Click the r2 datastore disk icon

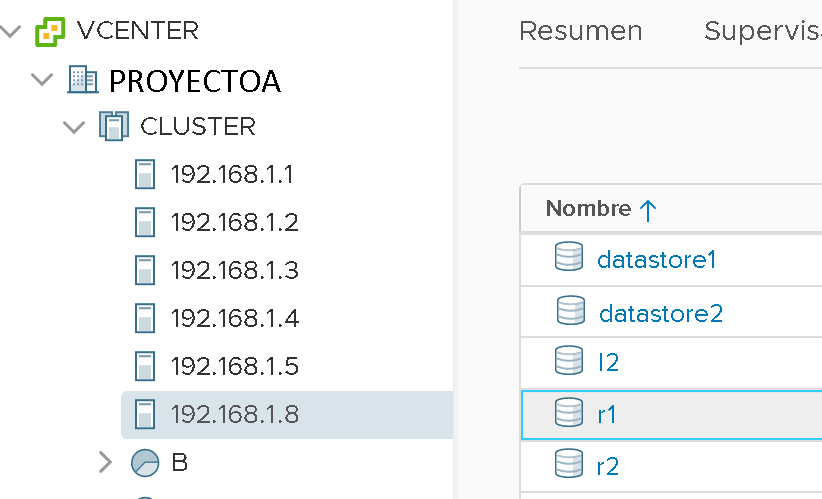tap(569, 463)
